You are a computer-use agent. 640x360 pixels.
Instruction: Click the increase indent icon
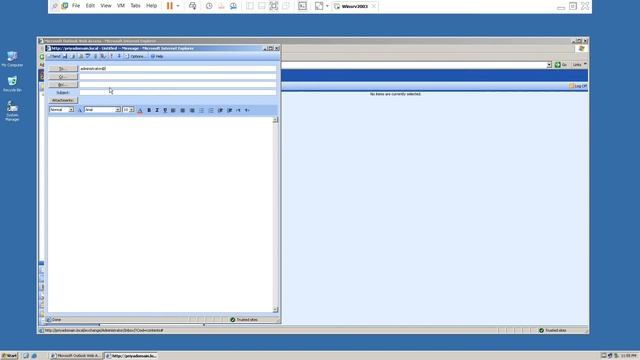230,110
